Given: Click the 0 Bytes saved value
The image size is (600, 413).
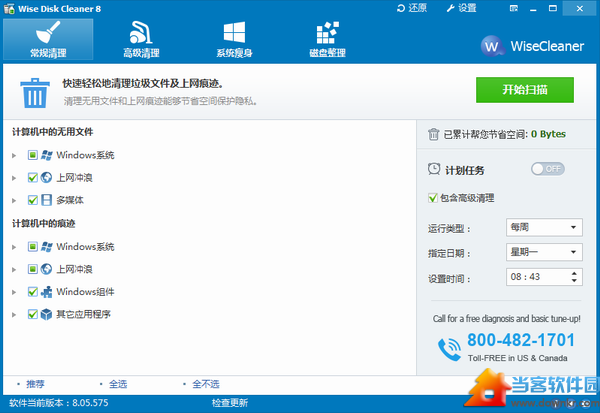Looking at the screenshot, I should tap(548, 134).
